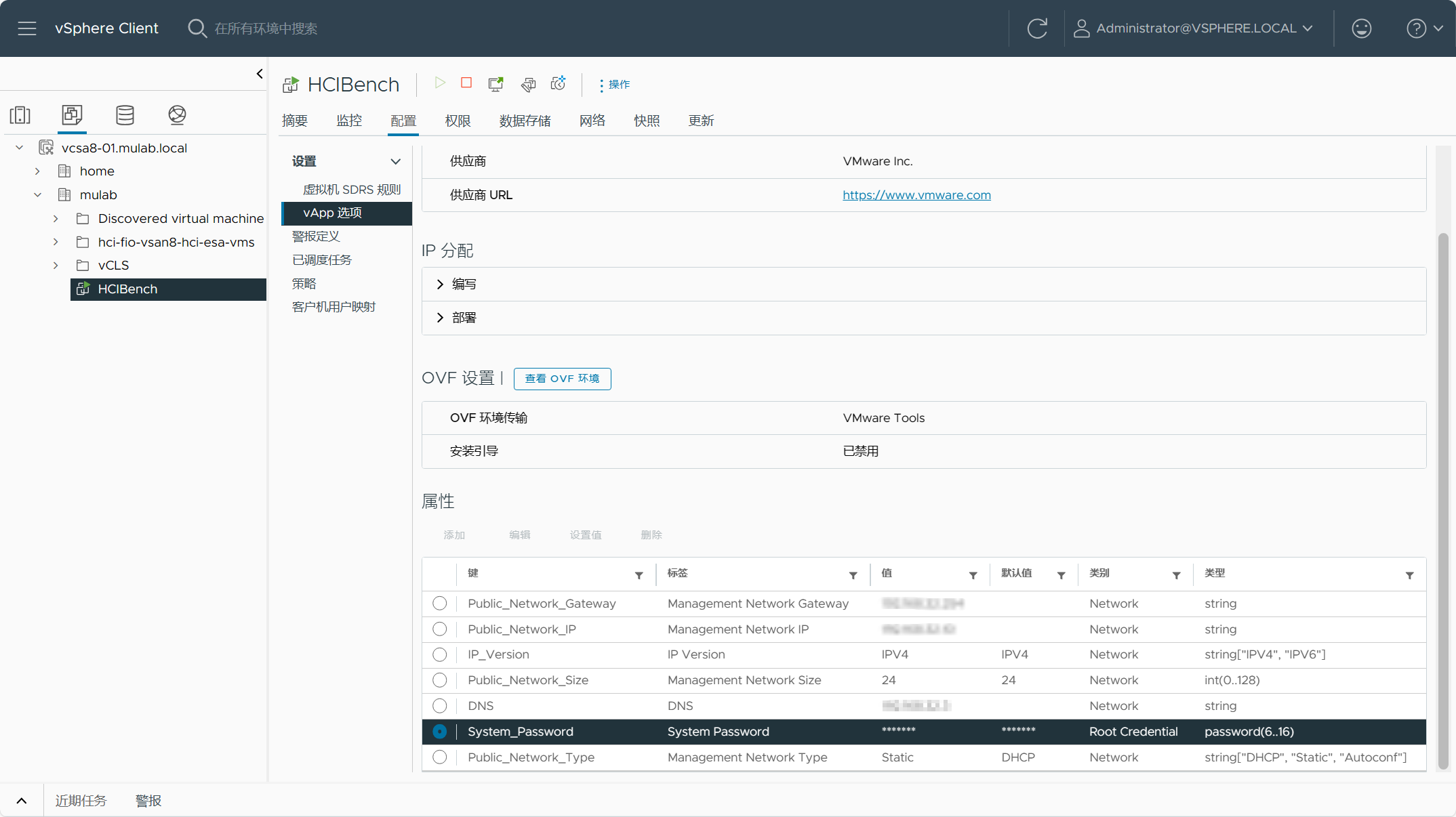Refresh the vSphere Client view
Viewport: 1456px width, 817px height.
click(x=1037, y=28)
